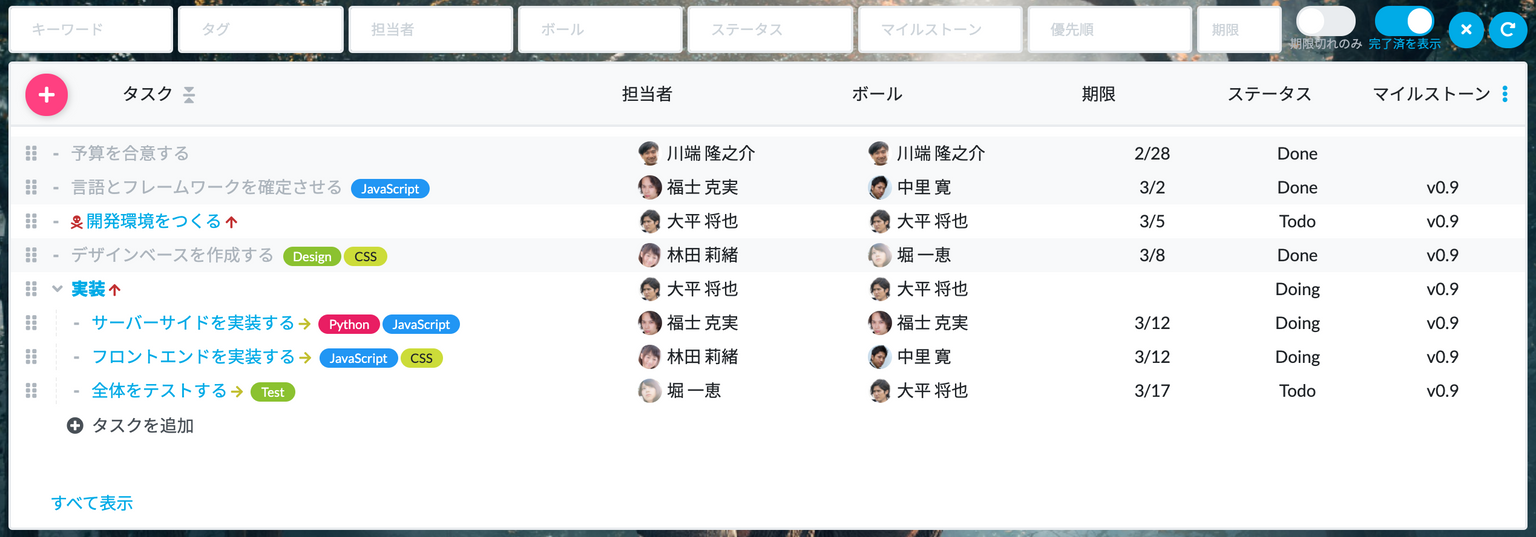Viewport: 1536px width, 537px height.
Task: Open the column options three-dot menu
Action: tap(1505, 94)
